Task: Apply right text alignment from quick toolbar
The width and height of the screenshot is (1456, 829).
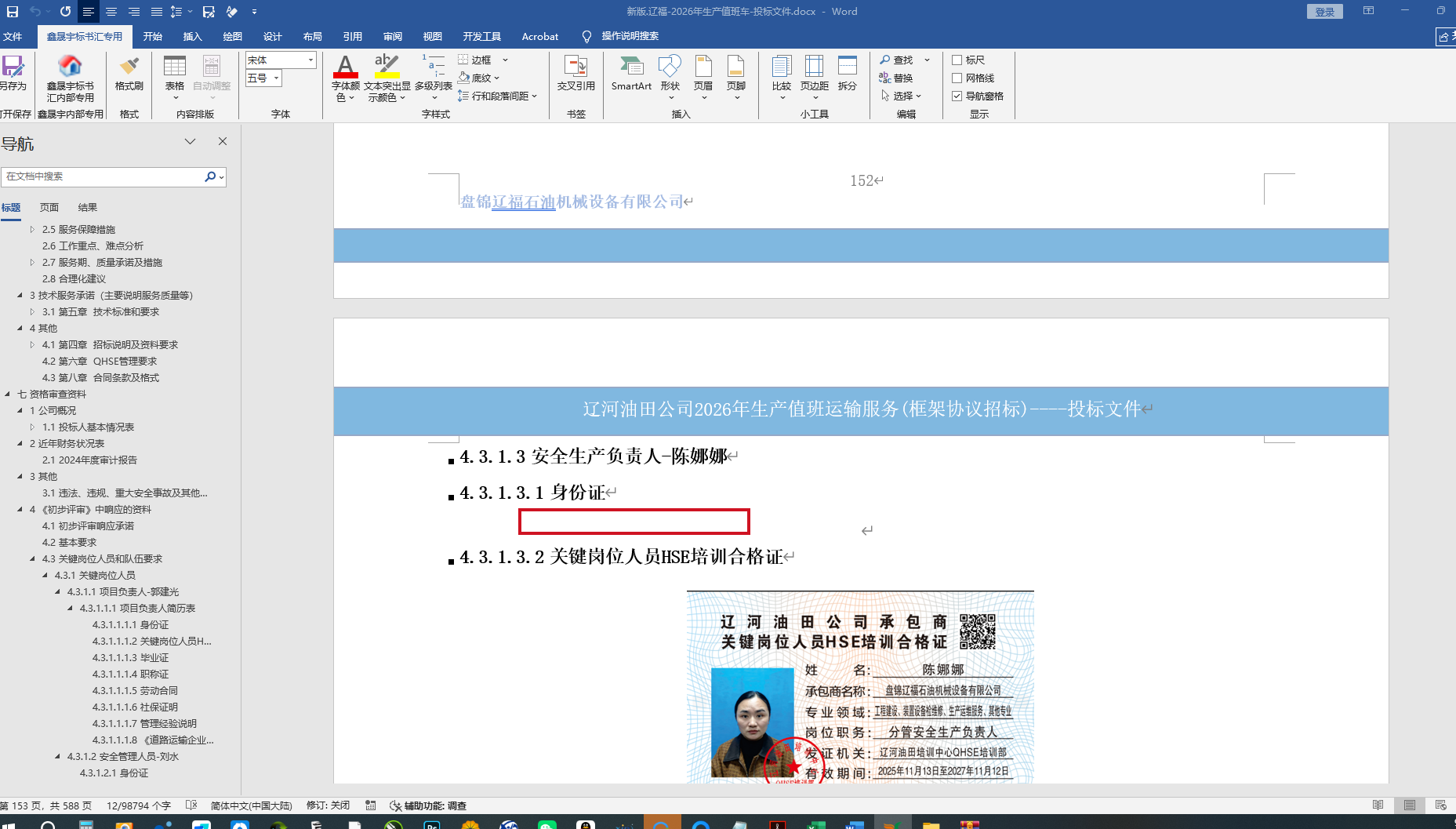Action: coord(134,12)
